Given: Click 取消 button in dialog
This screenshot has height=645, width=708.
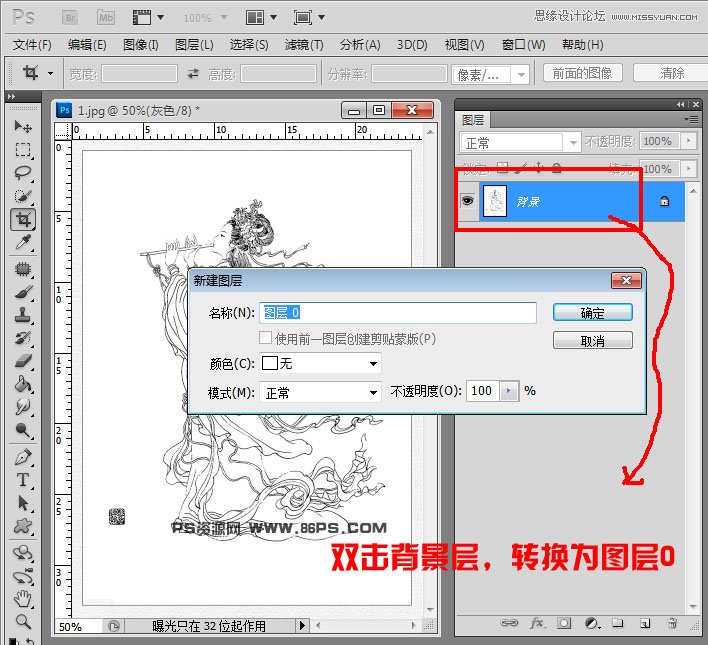Looking at the screenshot, I should pos(592,340).
